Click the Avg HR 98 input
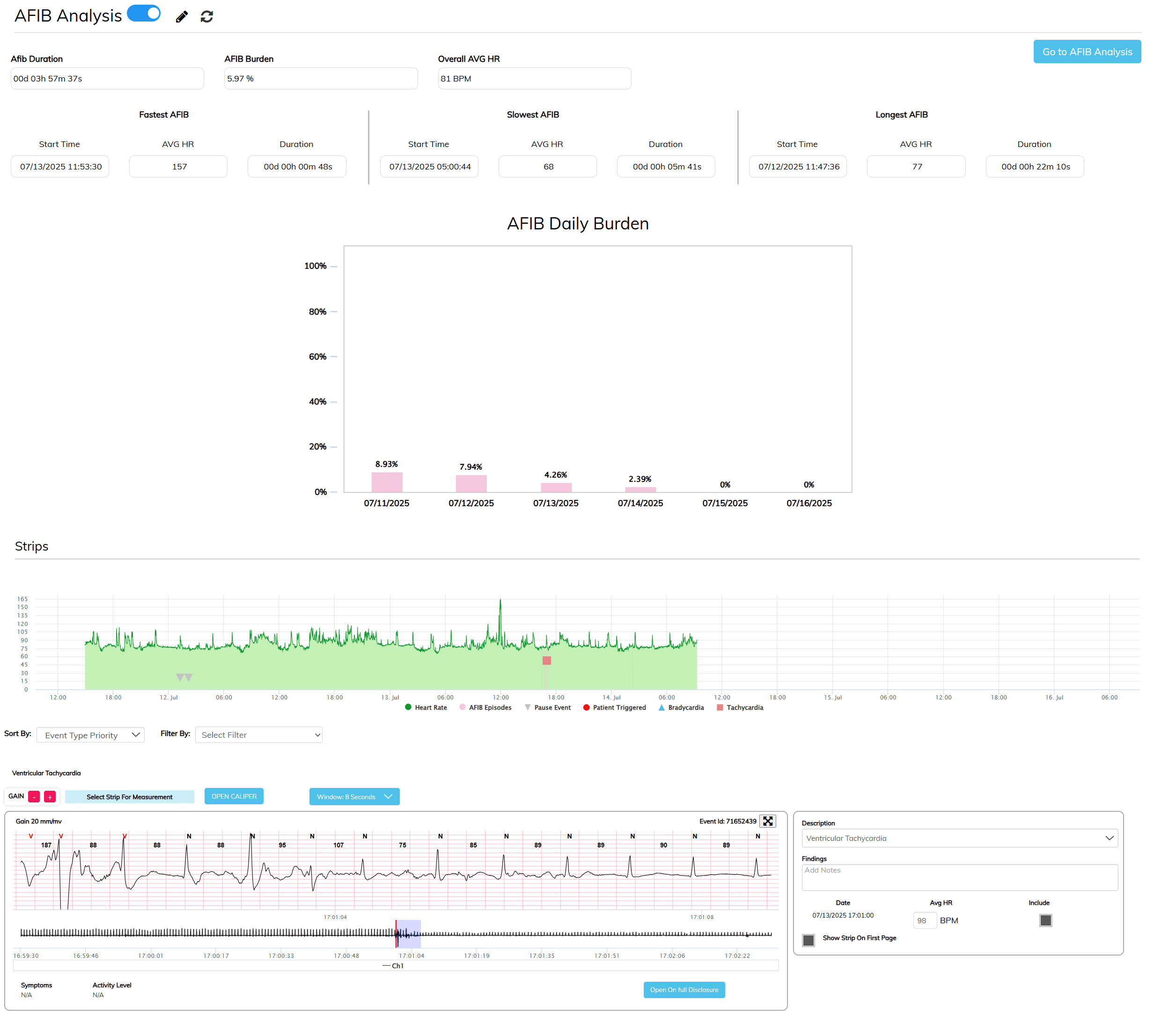The width and height of the screenshot is (1176, 1022). click(x=925, y=920)
